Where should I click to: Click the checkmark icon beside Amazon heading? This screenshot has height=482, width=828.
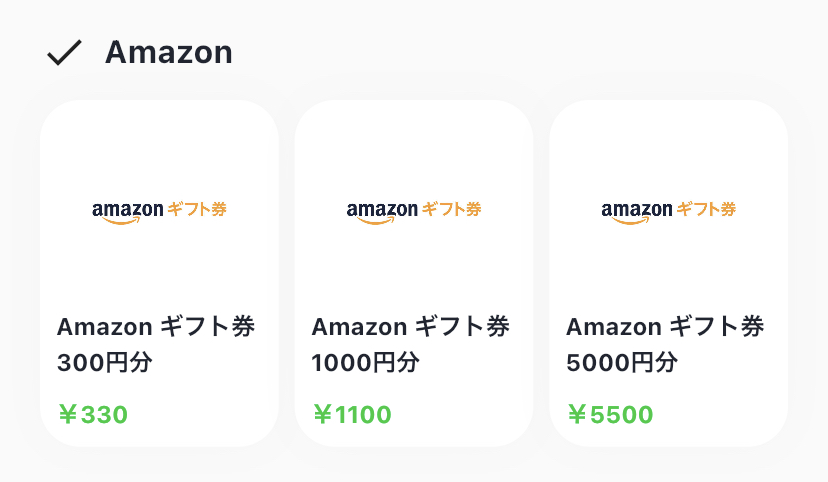[x=64, y=53]
